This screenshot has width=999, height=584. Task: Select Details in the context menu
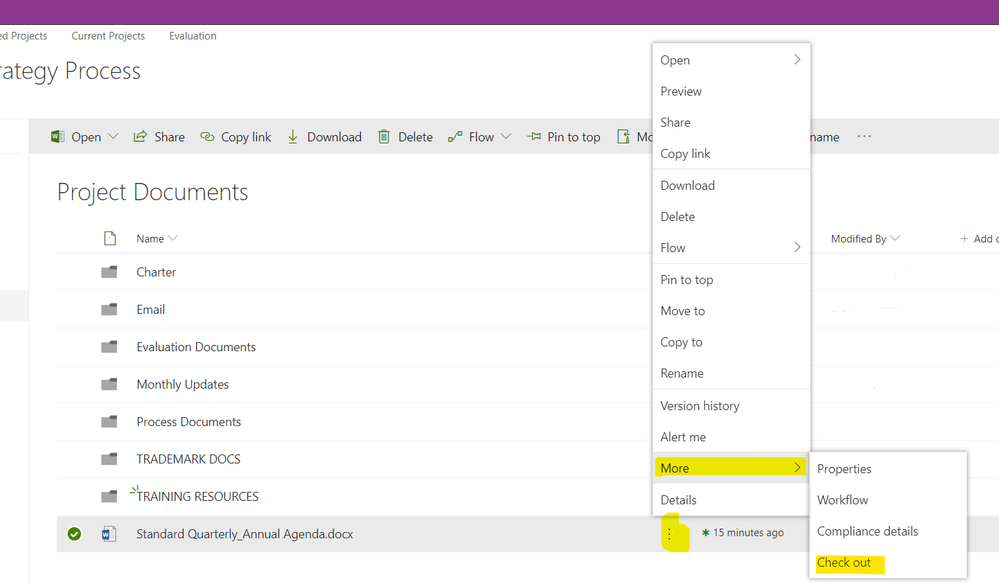point(678,500)
